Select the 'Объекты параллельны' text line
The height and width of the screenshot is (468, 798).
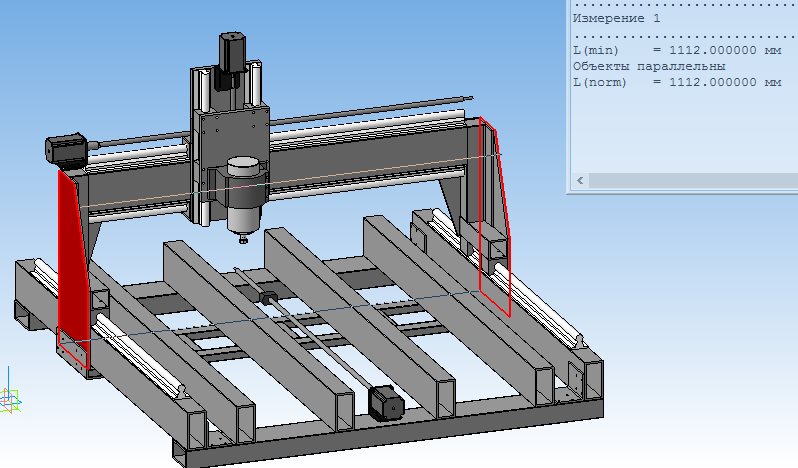tap(649, 66)
